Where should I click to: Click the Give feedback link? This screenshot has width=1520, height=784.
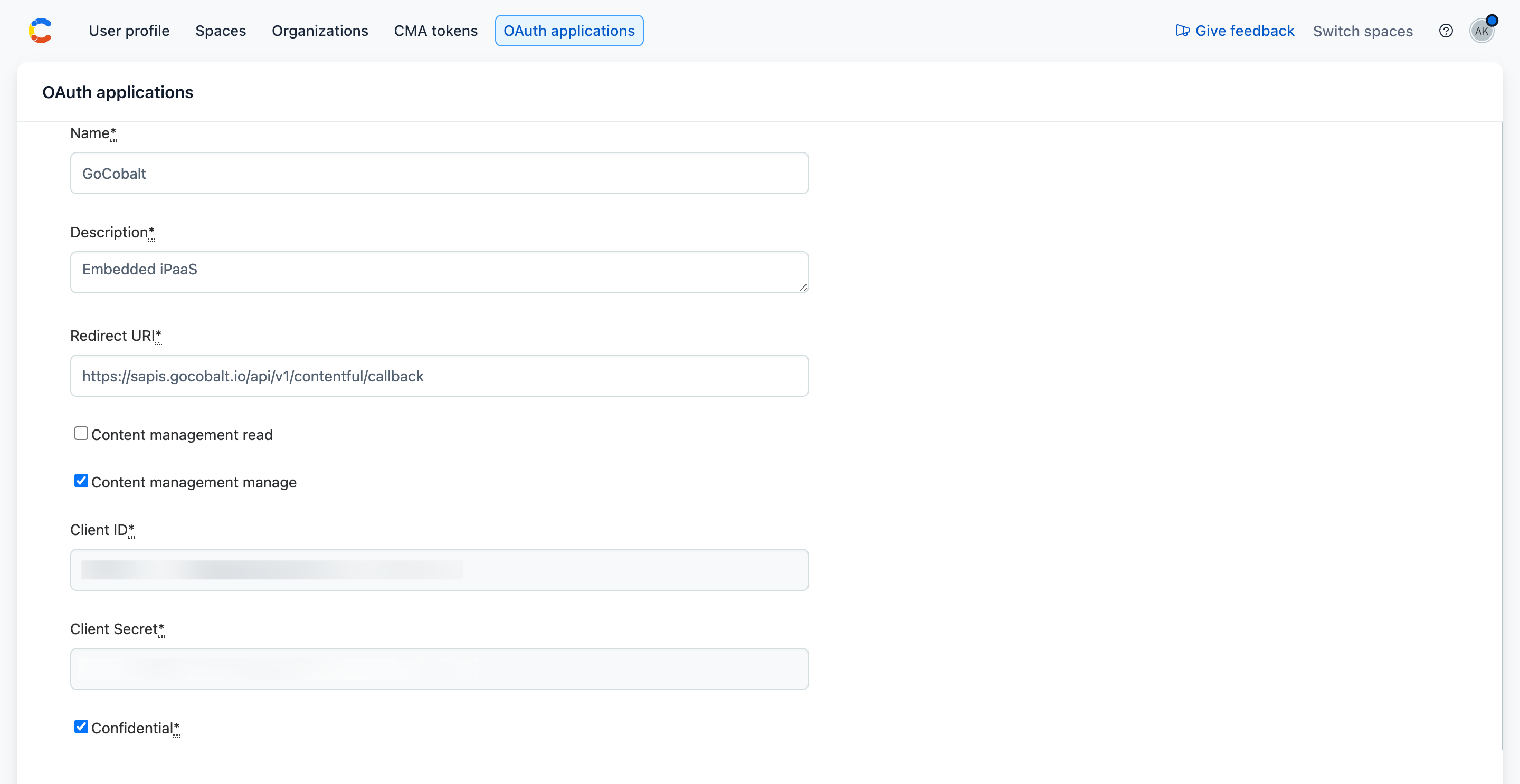coord(1244,31)
